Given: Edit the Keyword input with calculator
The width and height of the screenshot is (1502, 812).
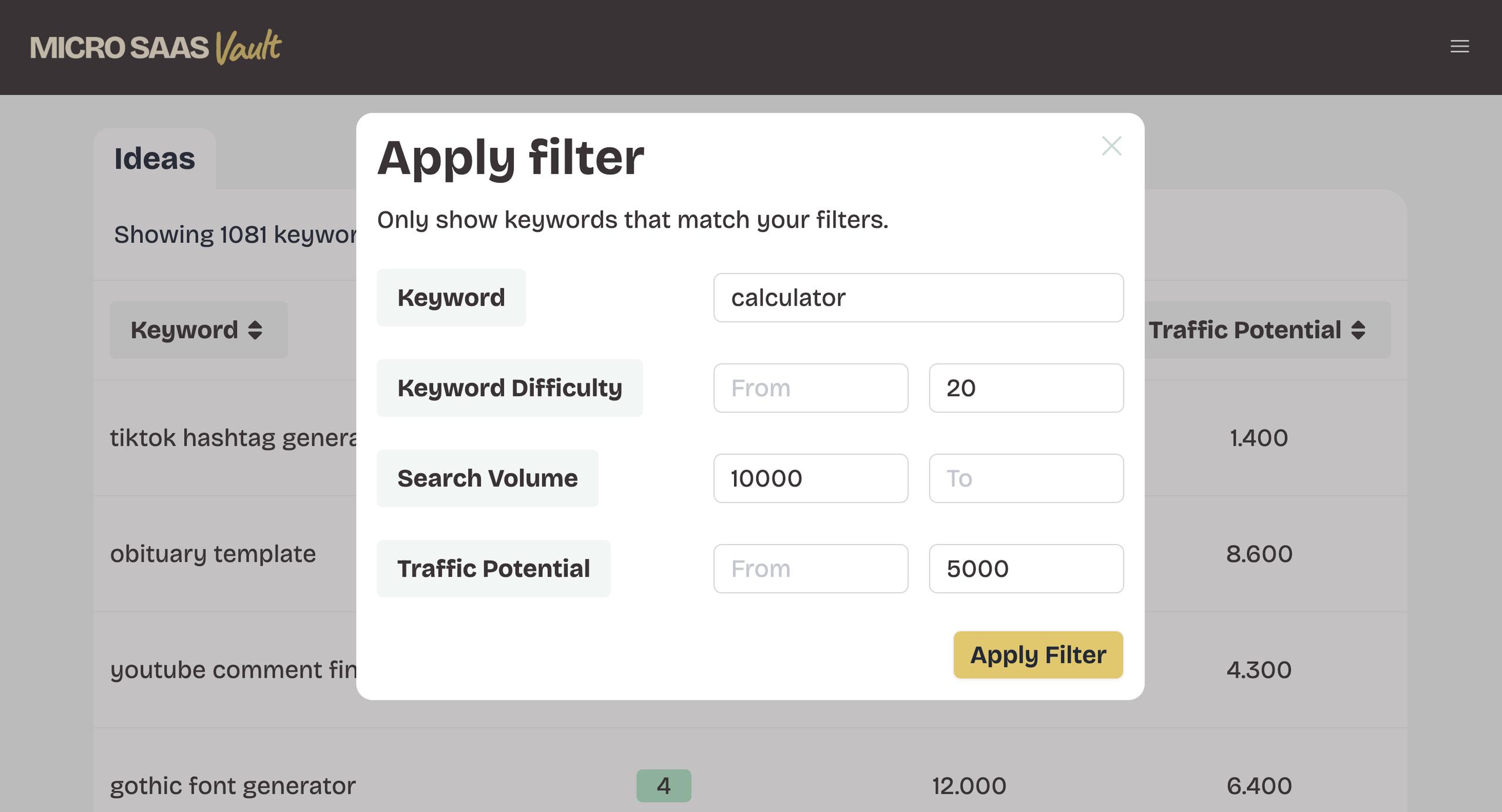Looking at the screenshot, I should [x=918, y=297].
